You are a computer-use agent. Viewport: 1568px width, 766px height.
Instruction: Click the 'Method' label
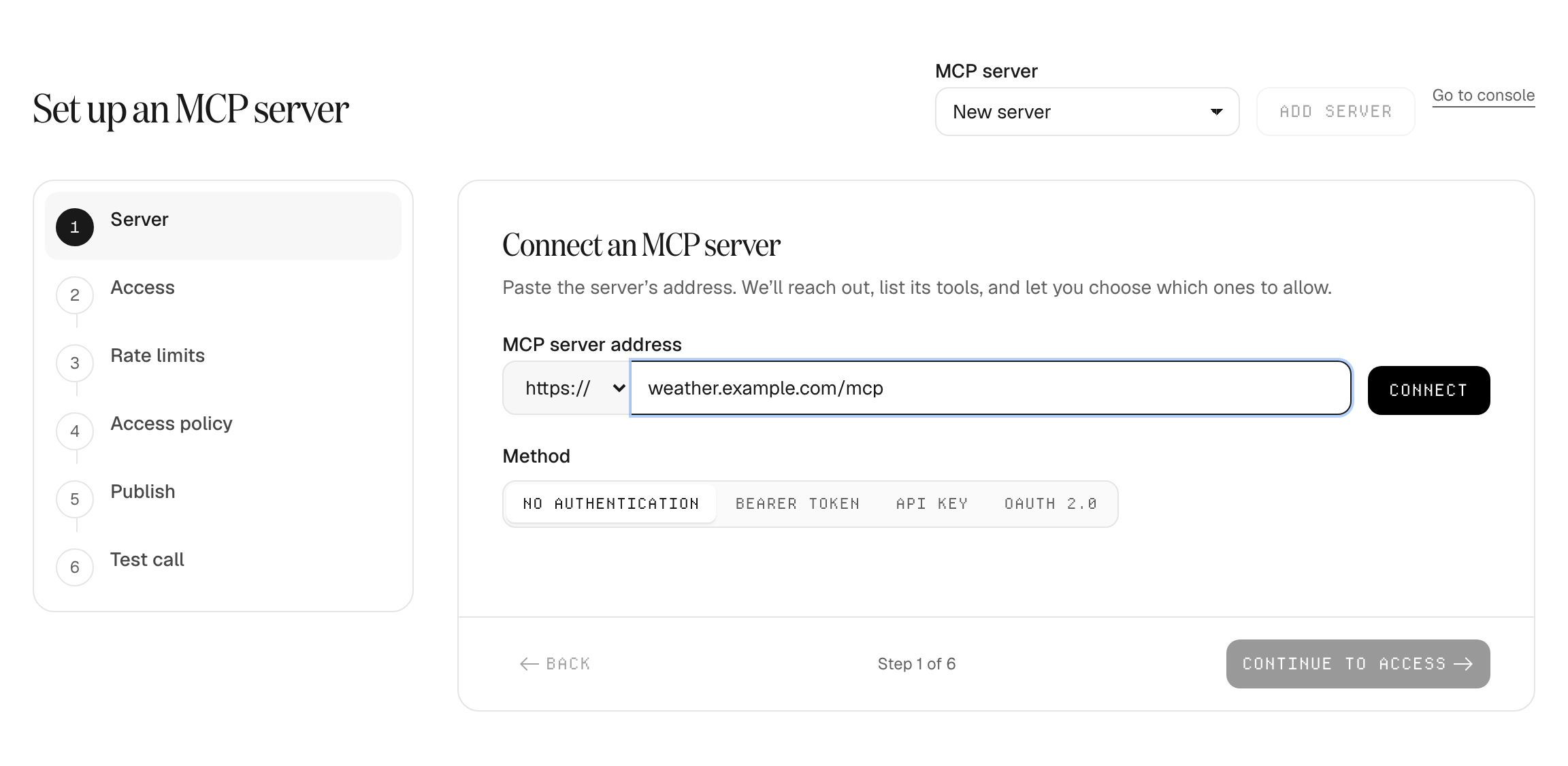pyautogui.click(x=536, y=456)
